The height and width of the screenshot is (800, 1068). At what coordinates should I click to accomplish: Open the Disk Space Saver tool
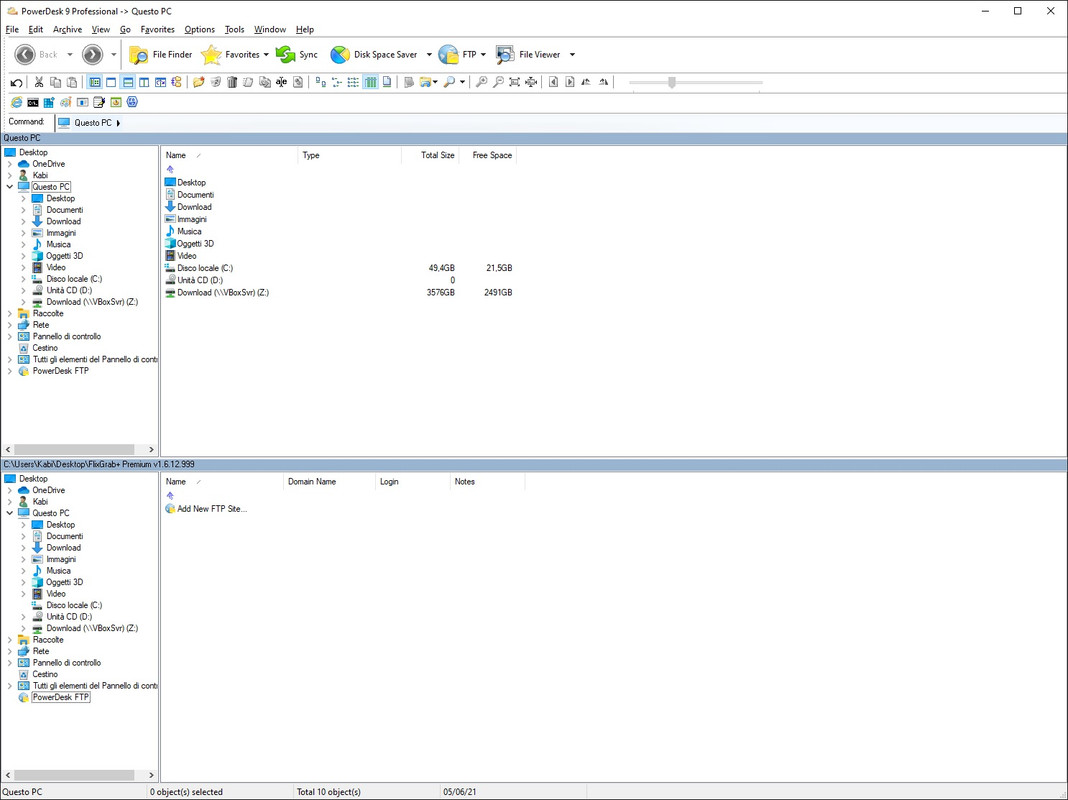[x=373, y=54]
